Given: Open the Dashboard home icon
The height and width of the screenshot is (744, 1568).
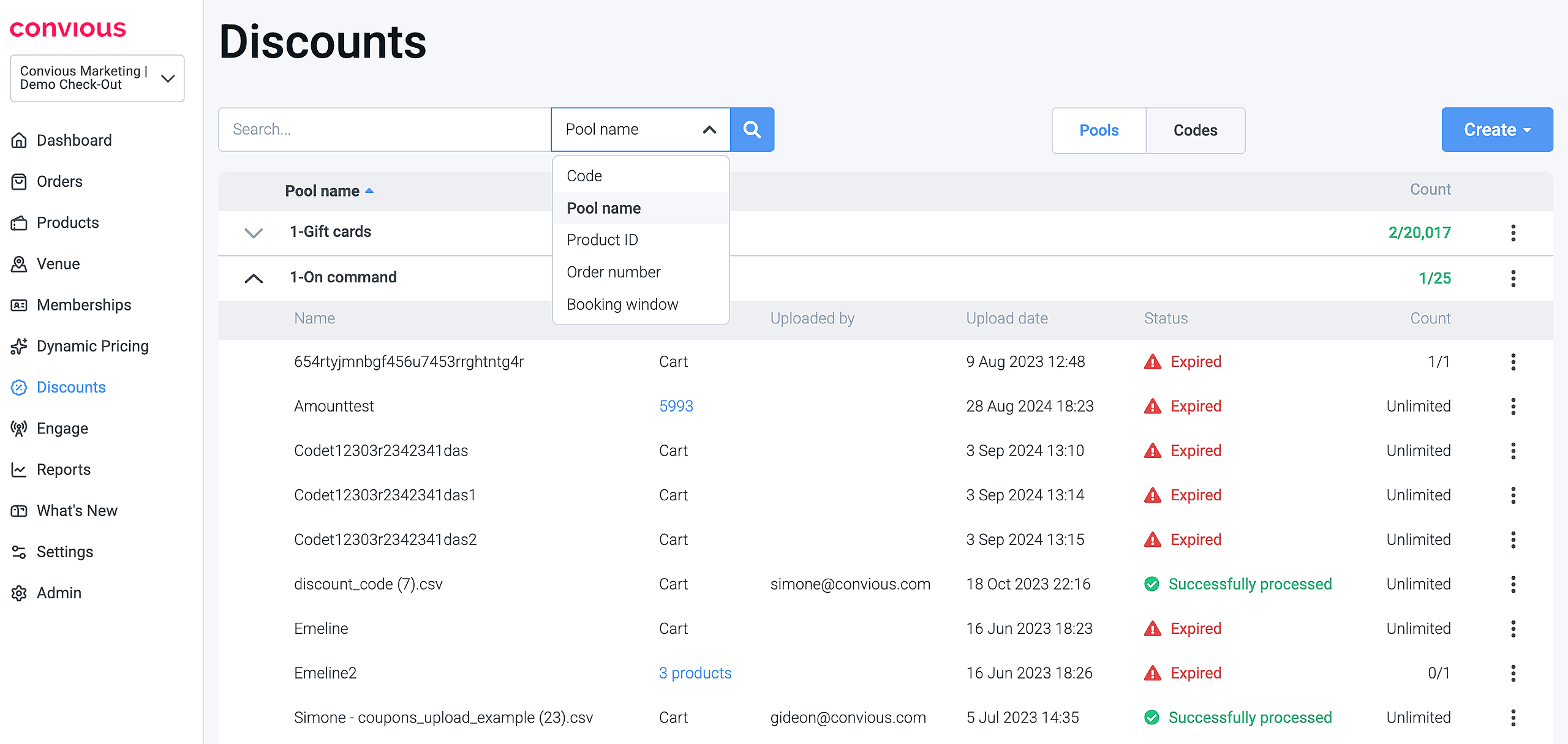Looking at the screenshot, I should coord(19,140).
